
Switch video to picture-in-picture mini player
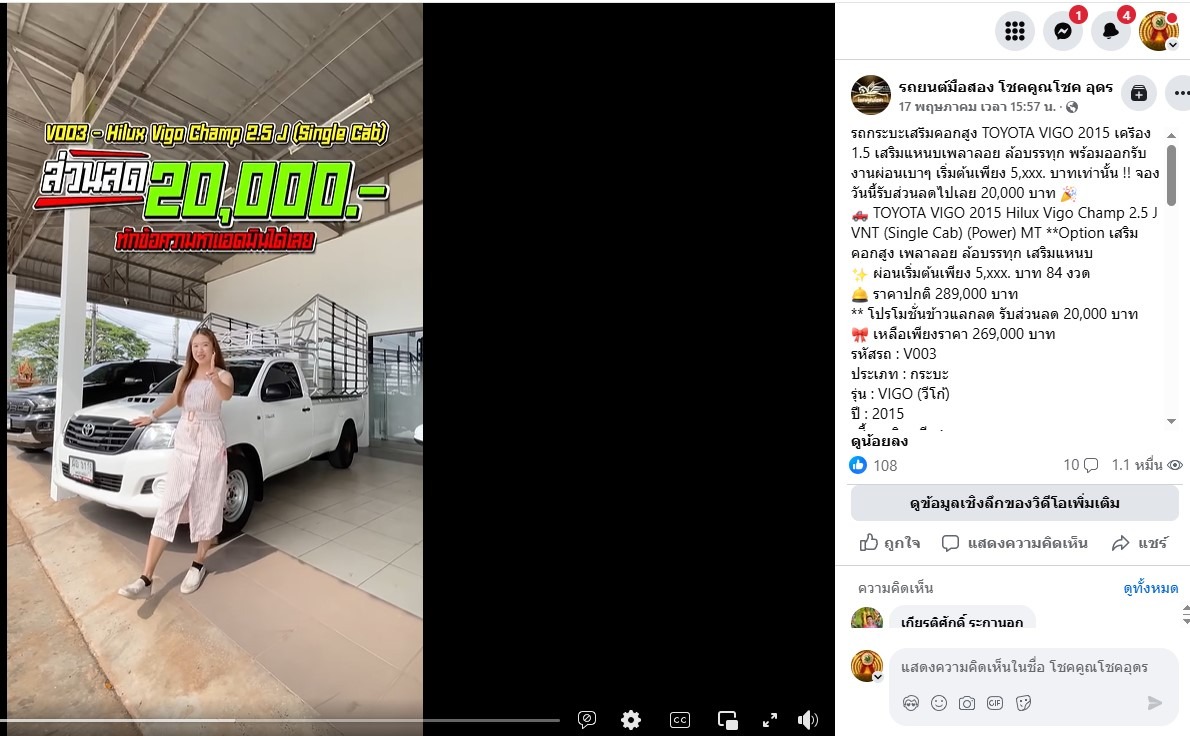click(727, 719)
